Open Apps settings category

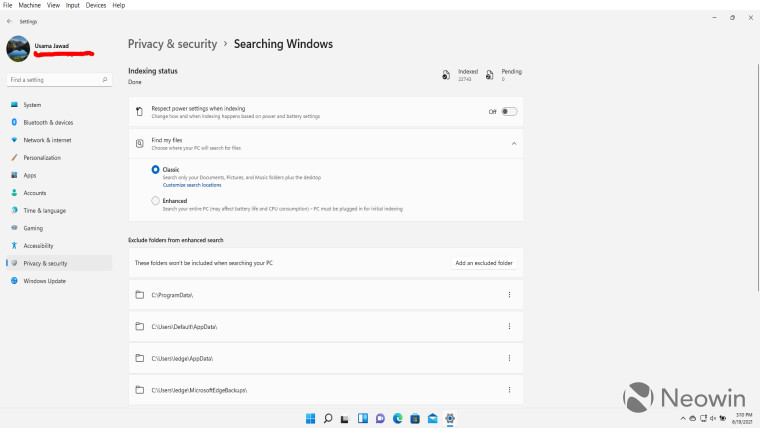59,175
